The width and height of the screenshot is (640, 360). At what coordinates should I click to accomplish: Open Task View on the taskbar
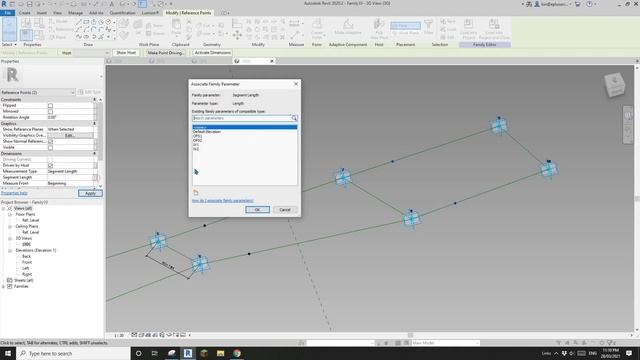point(154,353)
